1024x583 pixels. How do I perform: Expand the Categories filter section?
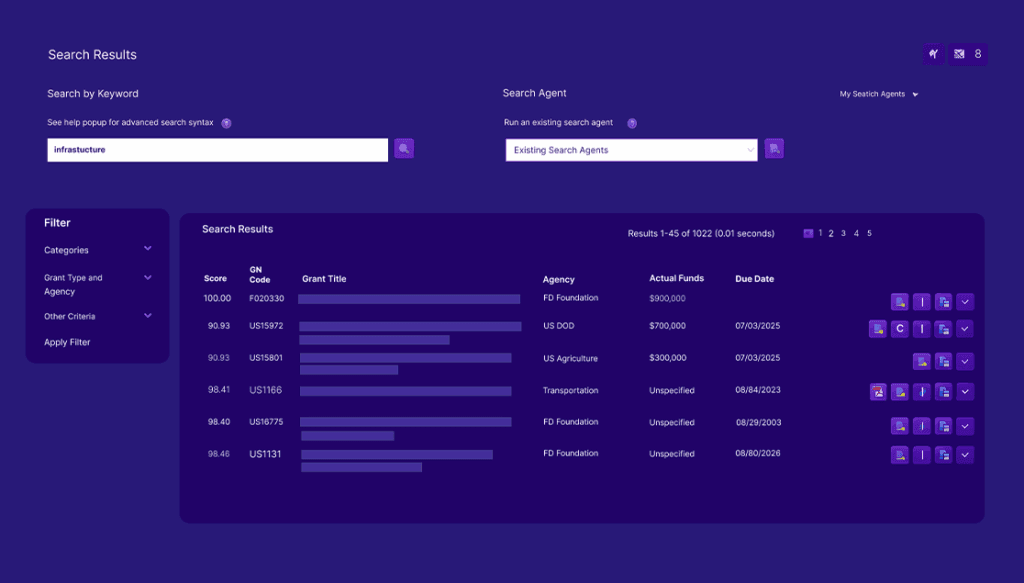[x=147, y=249]
